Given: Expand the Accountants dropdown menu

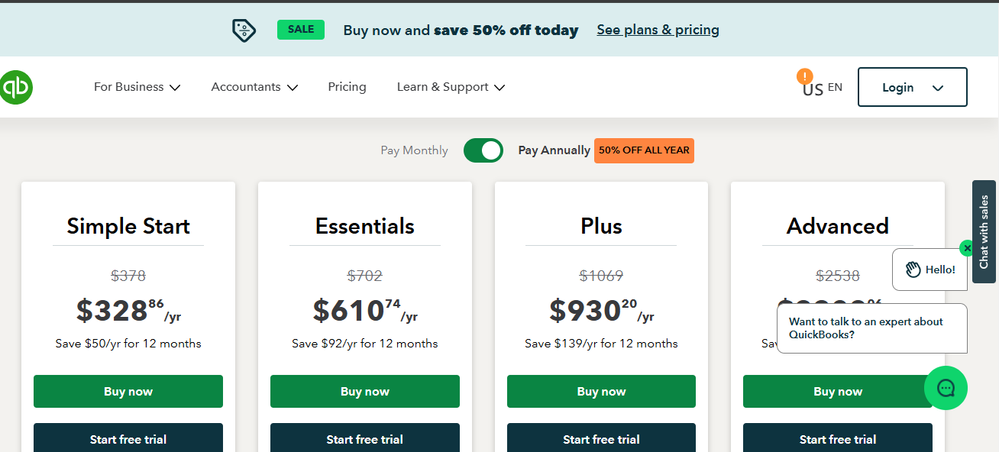Looking at the screenshot, I should [254, 87].
